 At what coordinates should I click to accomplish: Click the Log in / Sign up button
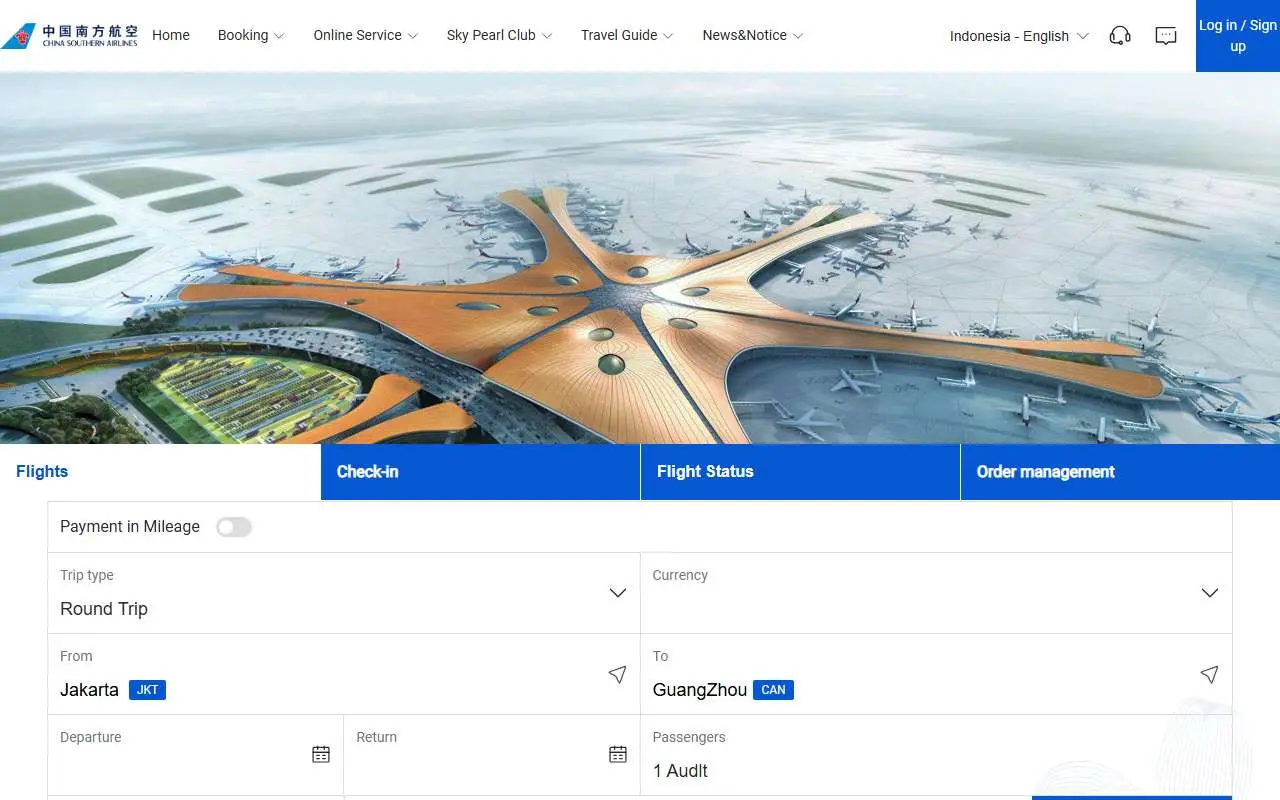[x=1238, y=36]
